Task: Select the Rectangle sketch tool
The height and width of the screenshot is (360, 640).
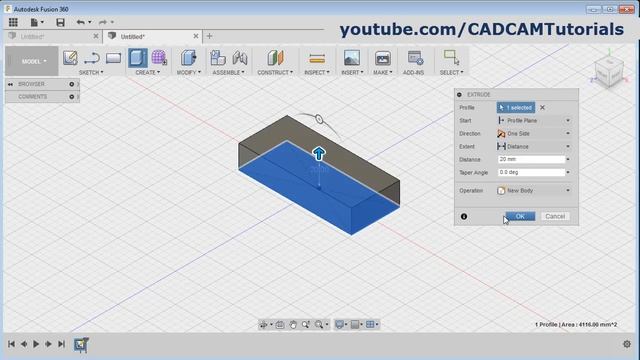Action: coord(113,58)
